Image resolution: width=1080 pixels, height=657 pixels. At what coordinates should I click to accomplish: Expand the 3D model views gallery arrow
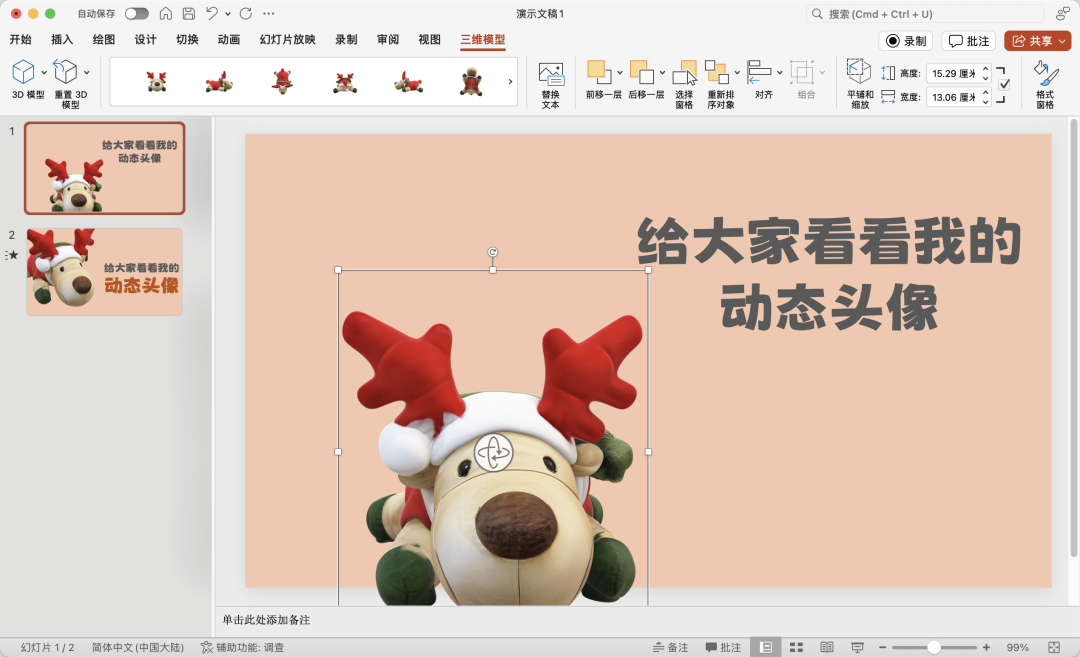pyautogui.click(x=510, y=81)
